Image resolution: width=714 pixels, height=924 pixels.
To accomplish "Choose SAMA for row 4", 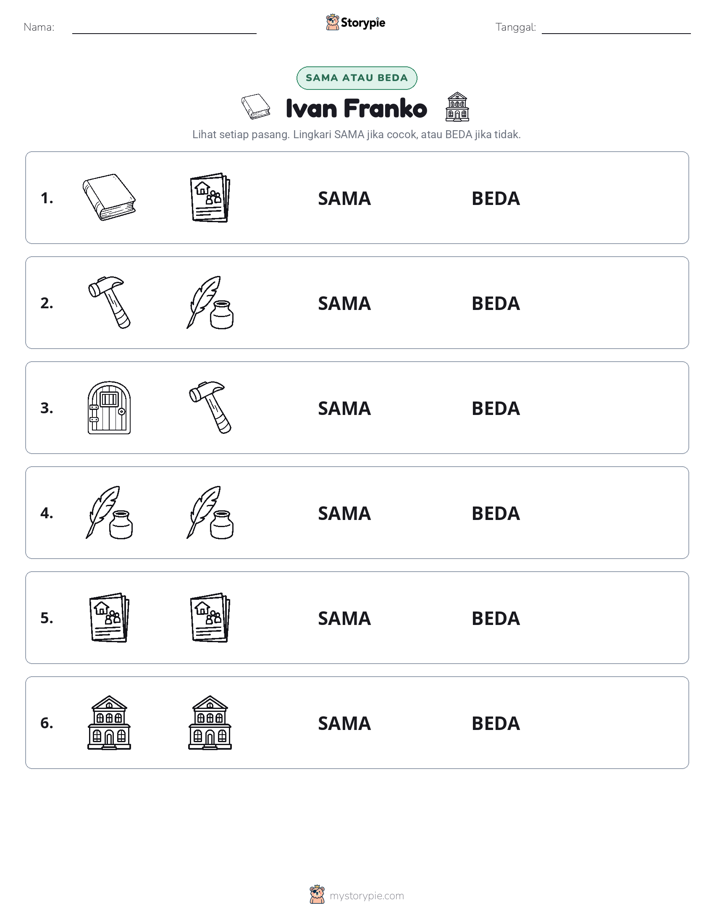I will 344,513.
